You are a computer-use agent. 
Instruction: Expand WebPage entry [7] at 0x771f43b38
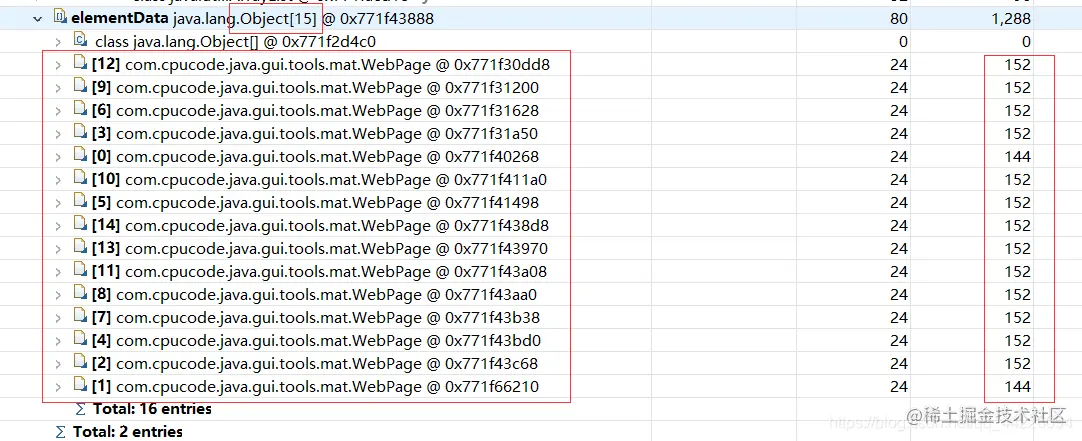click(59, 318)
